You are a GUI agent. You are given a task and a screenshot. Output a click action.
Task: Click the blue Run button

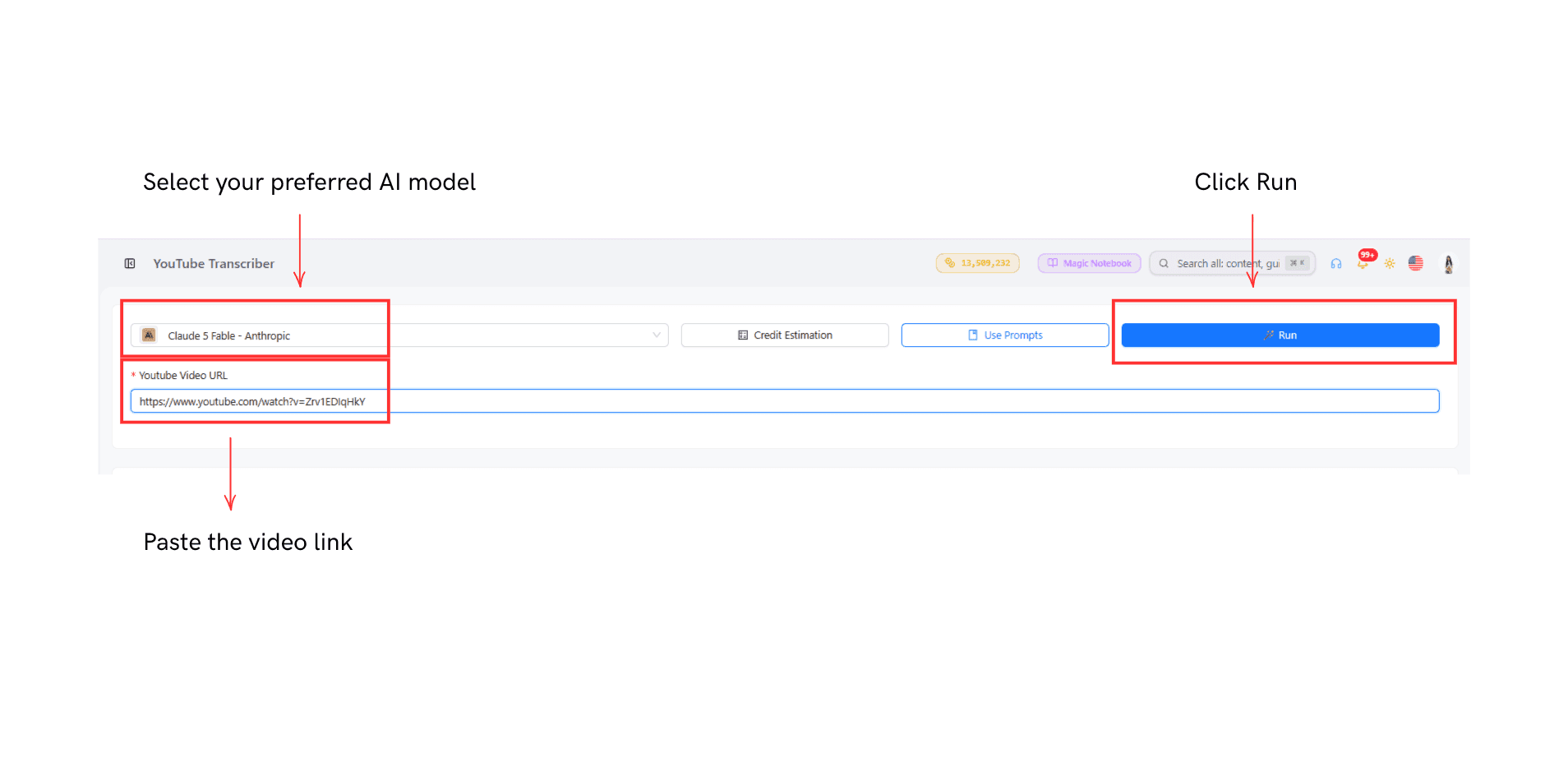[x=1280, y=335]
